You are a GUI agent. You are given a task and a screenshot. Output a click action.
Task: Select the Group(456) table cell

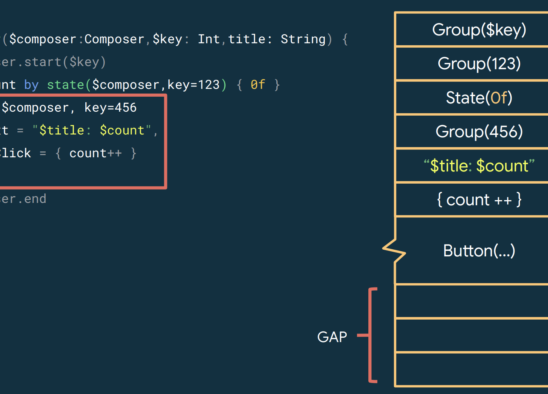pyautogui.click(x=471, y=131)
